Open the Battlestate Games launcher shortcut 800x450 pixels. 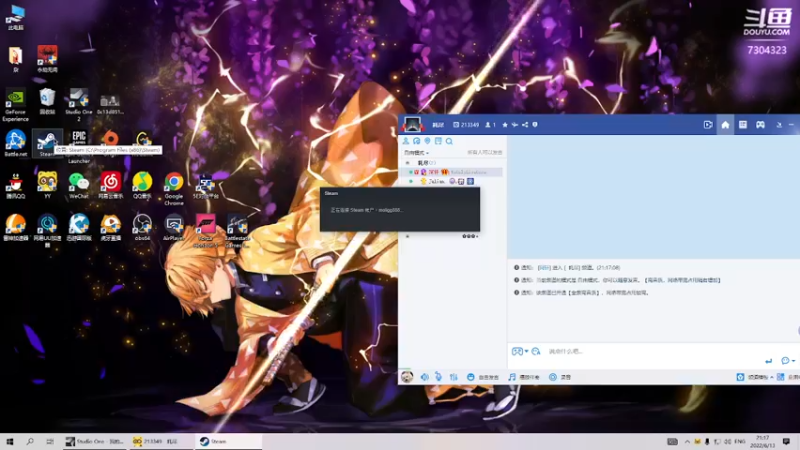point(237,231)
